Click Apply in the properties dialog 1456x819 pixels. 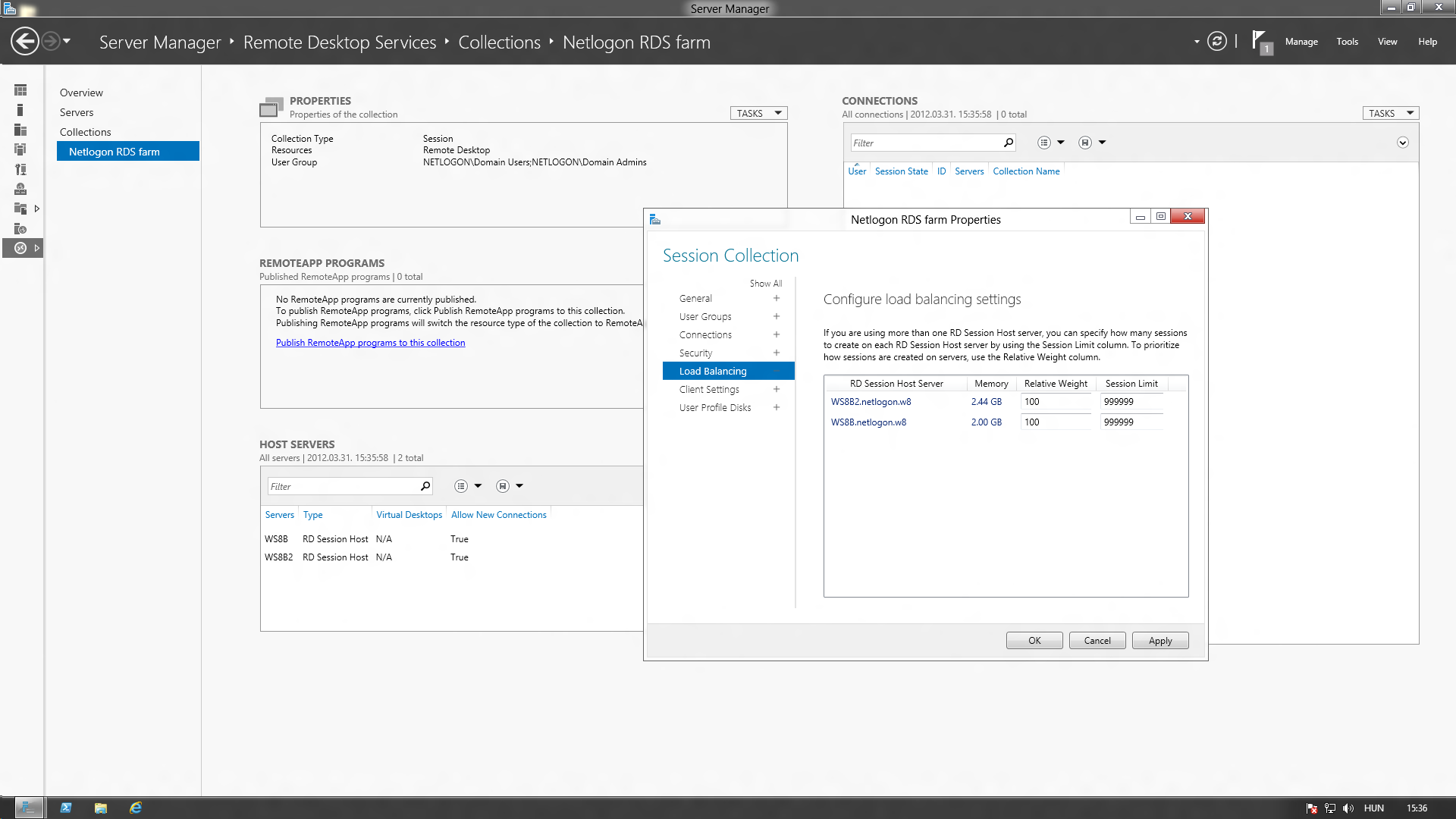click(x=1160, y=641)
